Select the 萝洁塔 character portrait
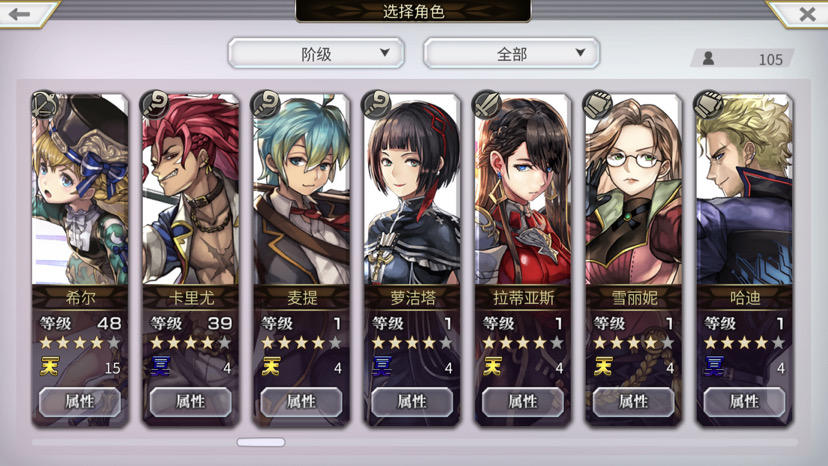The image size is (828, 466). 412,190
